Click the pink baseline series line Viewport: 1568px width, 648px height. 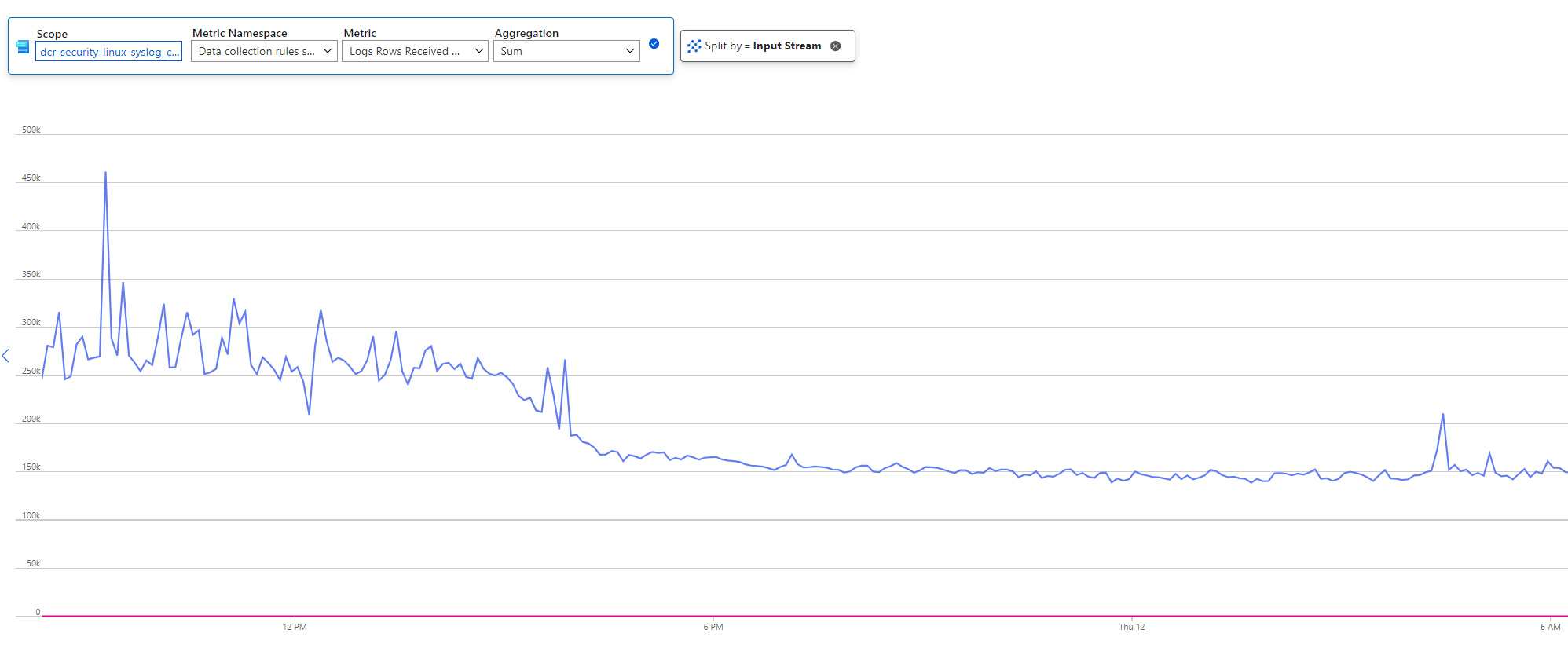[786, 616]
